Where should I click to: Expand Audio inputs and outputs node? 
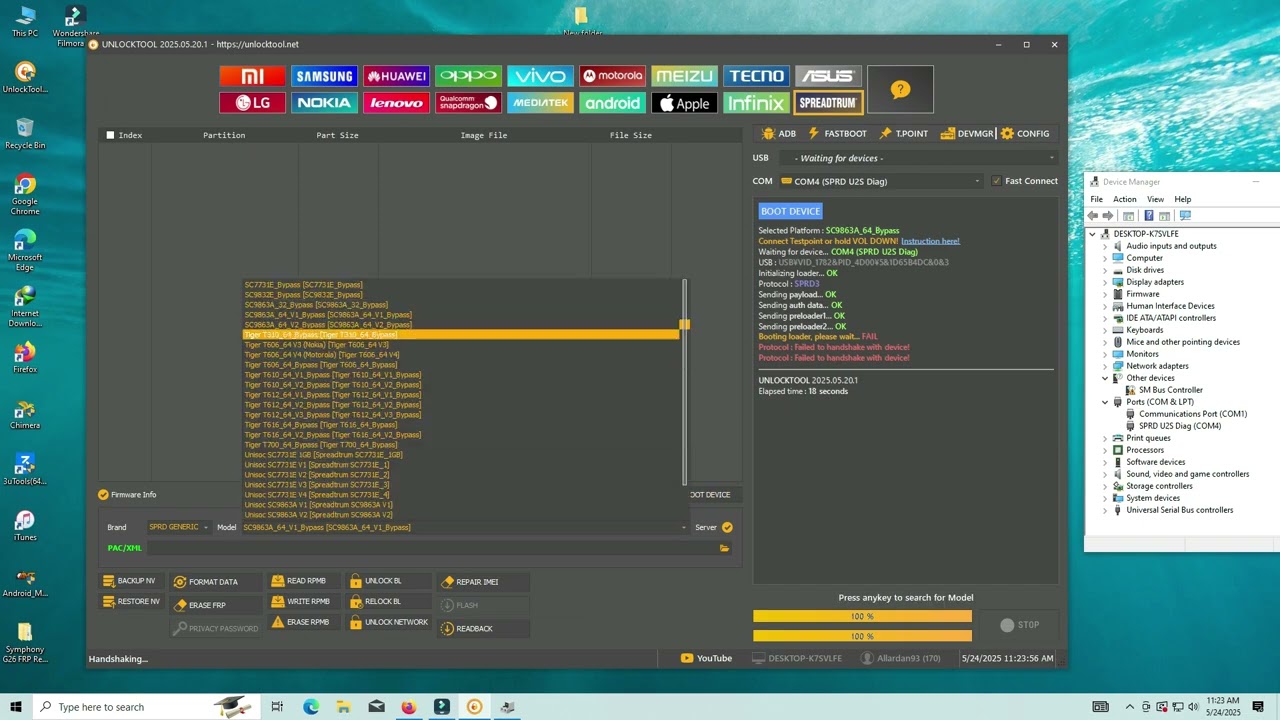point(1105,246)
